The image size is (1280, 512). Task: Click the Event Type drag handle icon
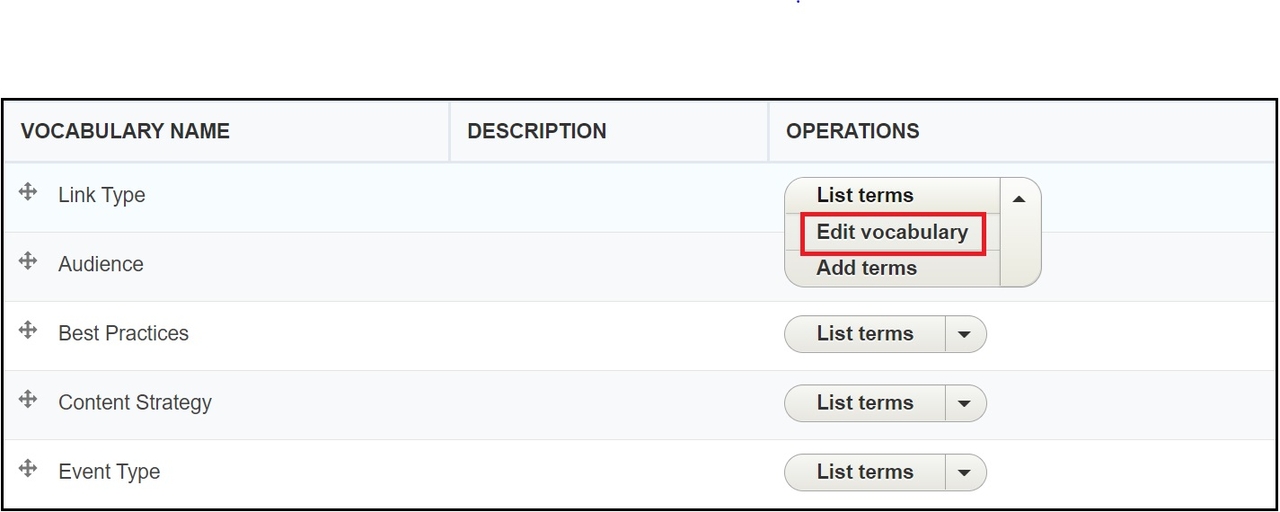click(28, 468)
